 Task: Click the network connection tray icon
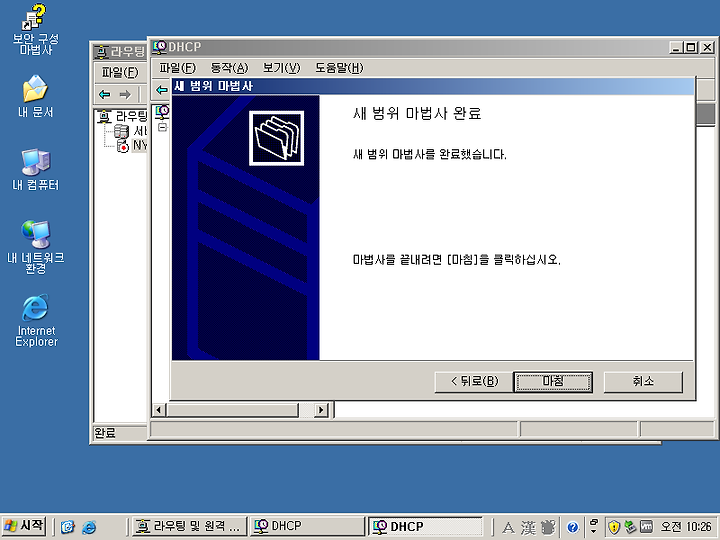click(x=630, y=527)
